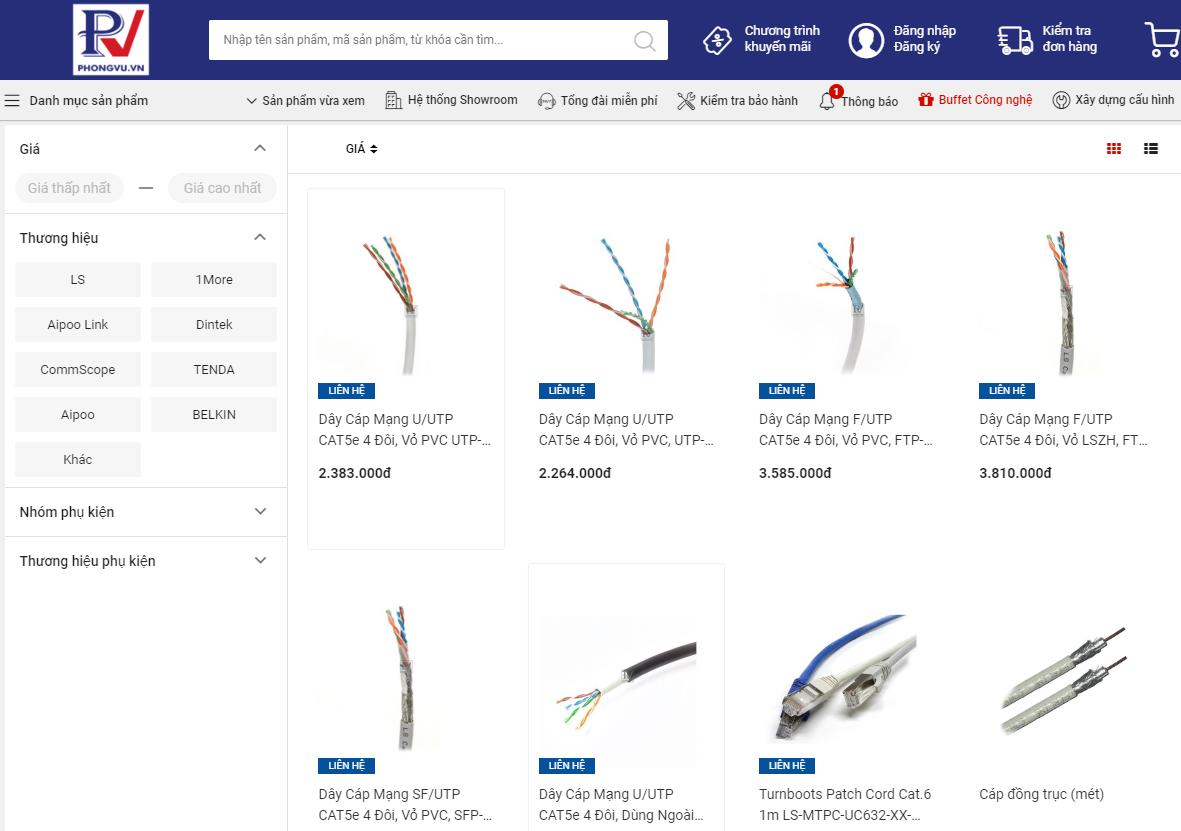The width and height of the screenshot is (1181, 831).
Task: Switch to list view layout
Action: pos(1151,148)
